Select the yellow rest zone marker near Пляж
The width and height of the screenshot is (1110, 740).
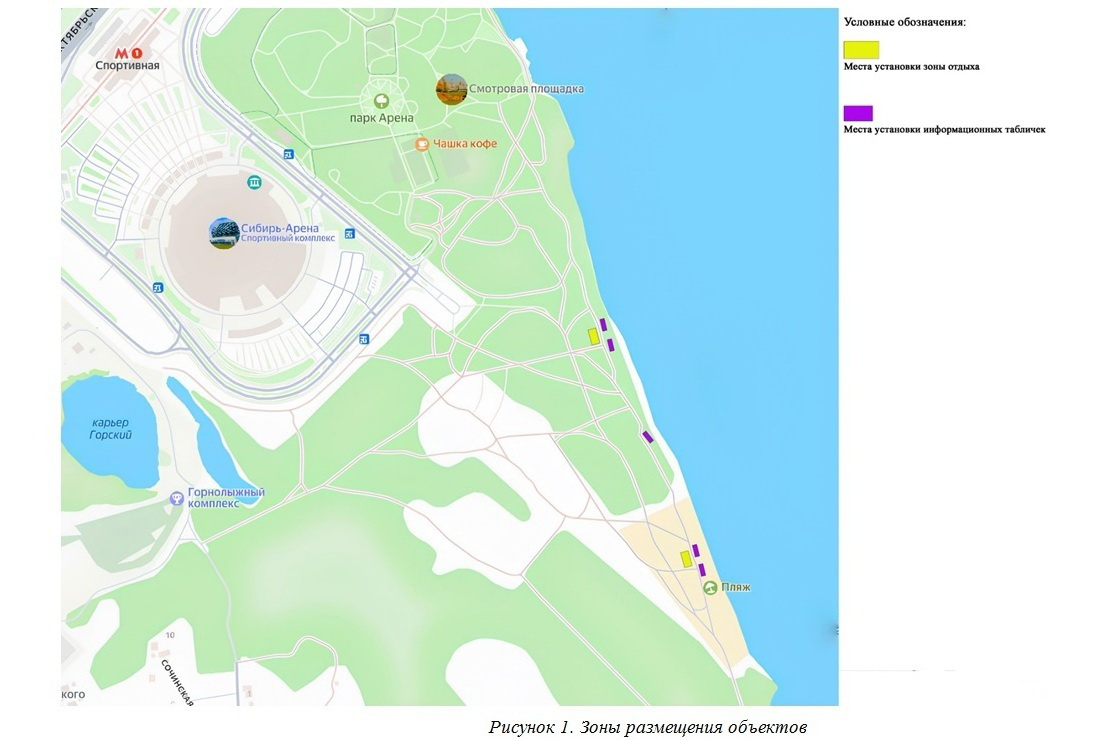(686, 559)
